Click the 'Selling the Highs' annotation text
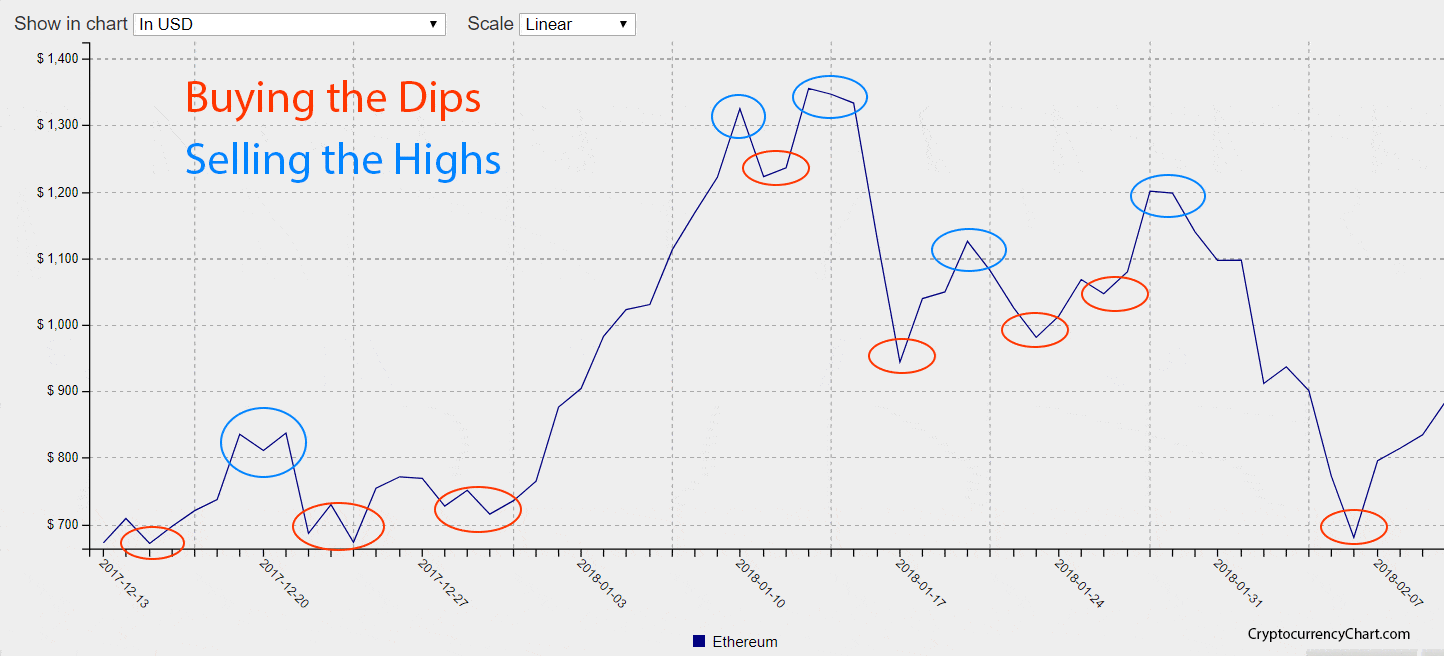This screenshot has width=1444, height=656. (x=342, y=159)
